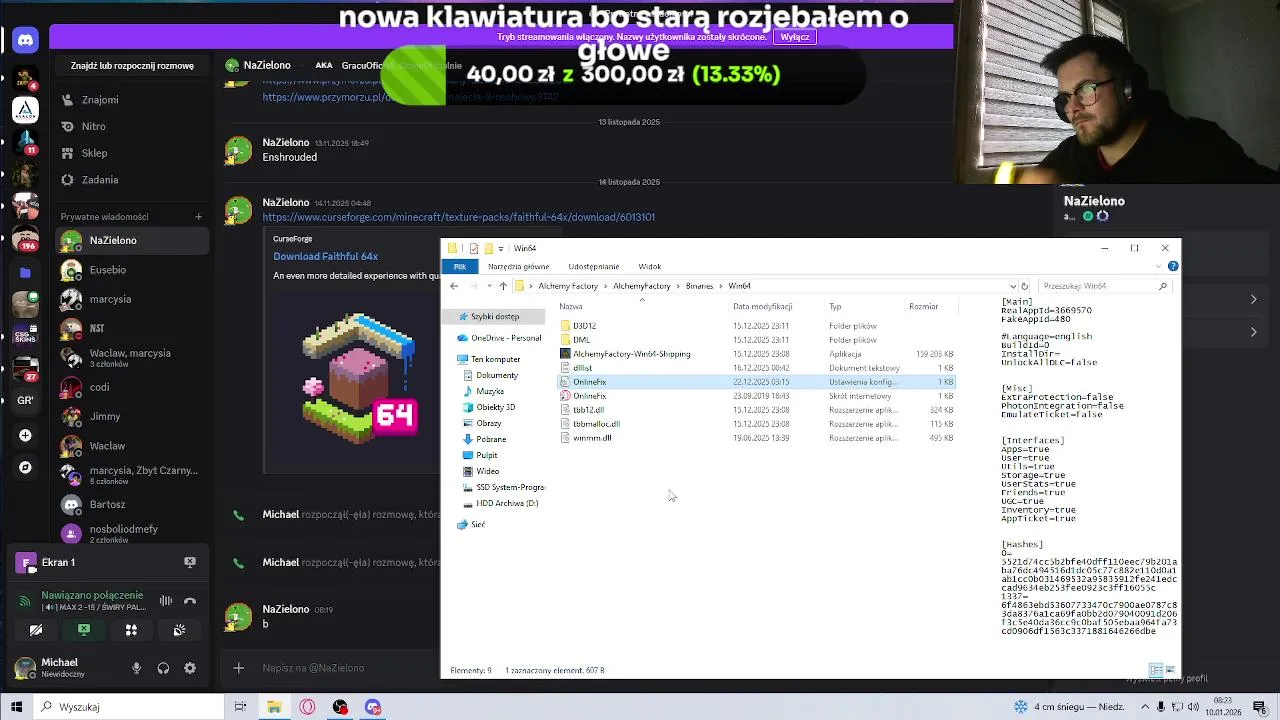Sort by Data modyfikacji column
This screenshot has height=720, width=1280.
tap(762, 307)
